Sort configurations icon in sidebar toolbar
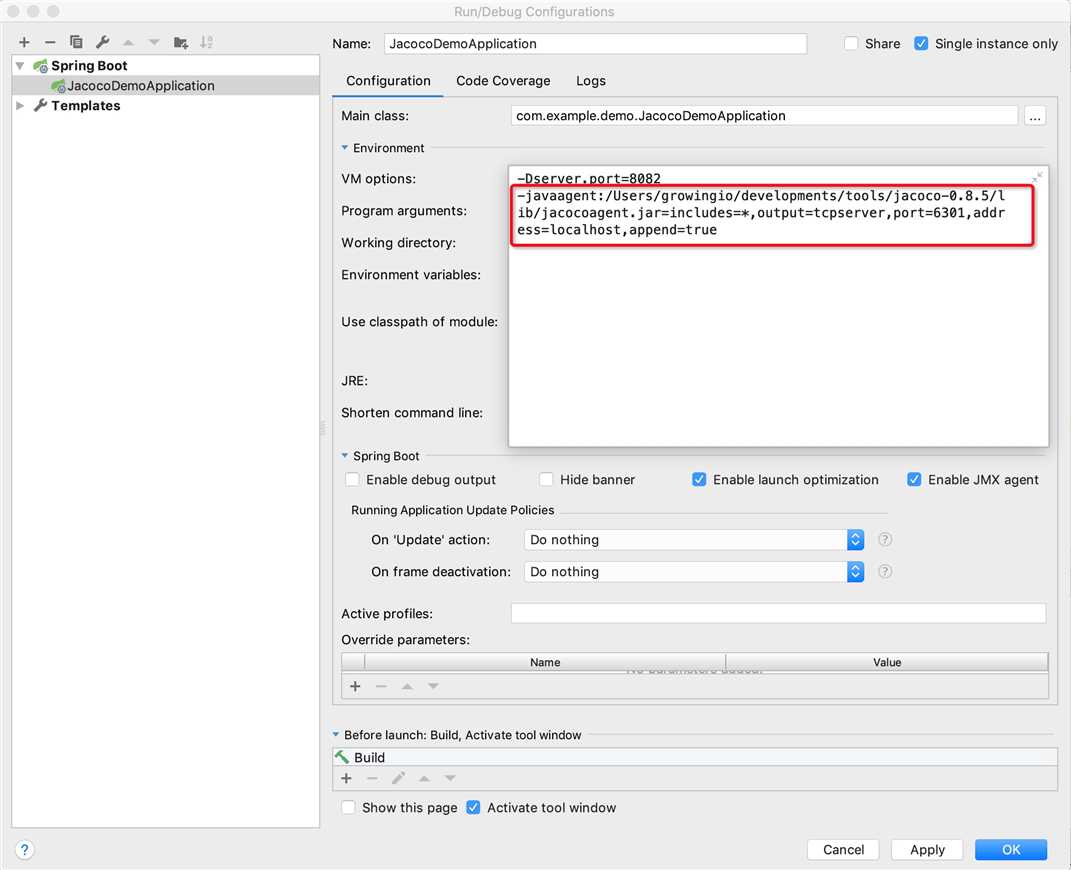The width and height of the screenshot is (1071, 870). pos(206,42)
